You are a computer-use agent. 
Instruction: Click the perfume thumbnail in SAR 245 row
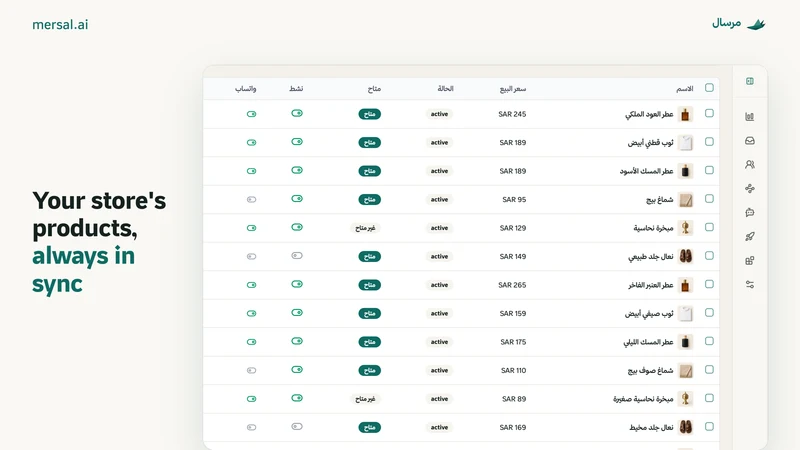pyautogui.click(x=685, y=114)
